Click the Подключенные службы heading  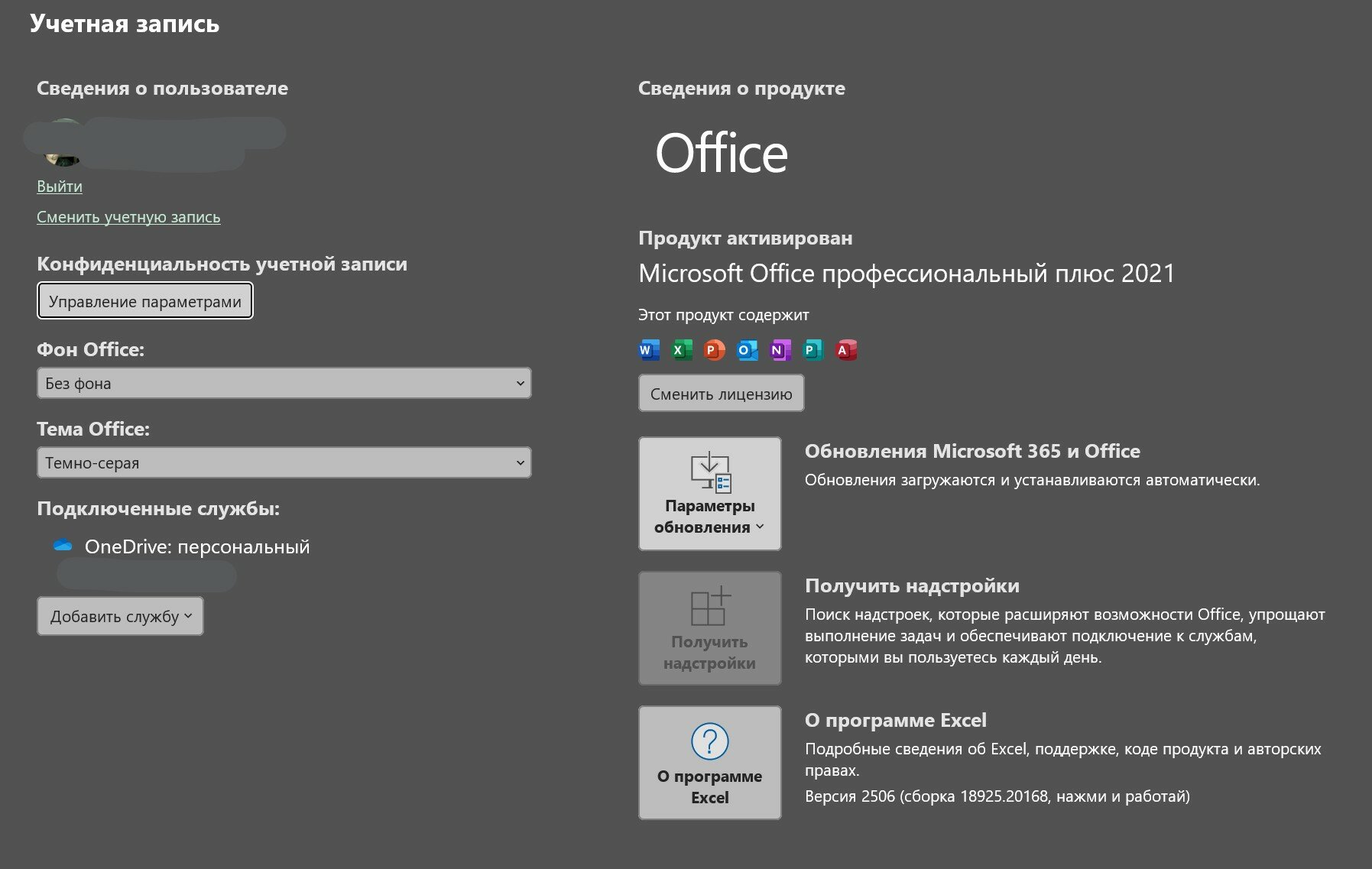point(158,509)
